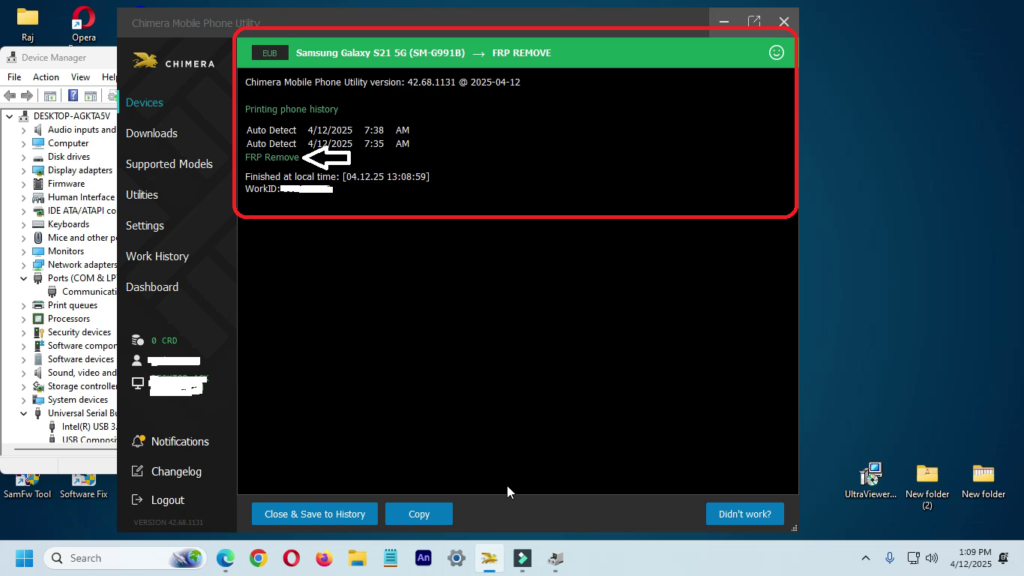Screen dimensions: 1024x576
Task: Open Settings gear from the taskbar
Action: 456,558
